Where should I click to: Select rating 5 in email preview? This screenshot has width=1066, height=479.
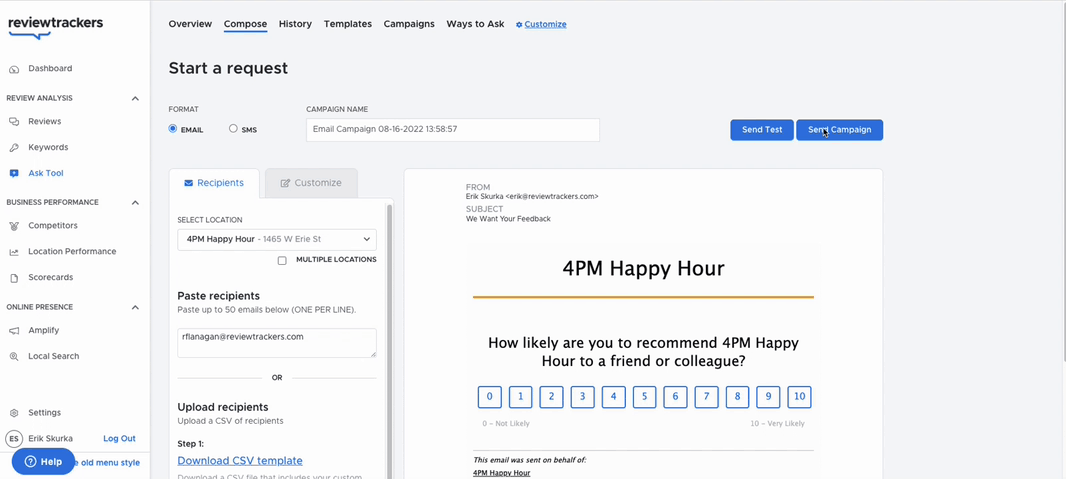pyautogui.click(x=644, y=397)
